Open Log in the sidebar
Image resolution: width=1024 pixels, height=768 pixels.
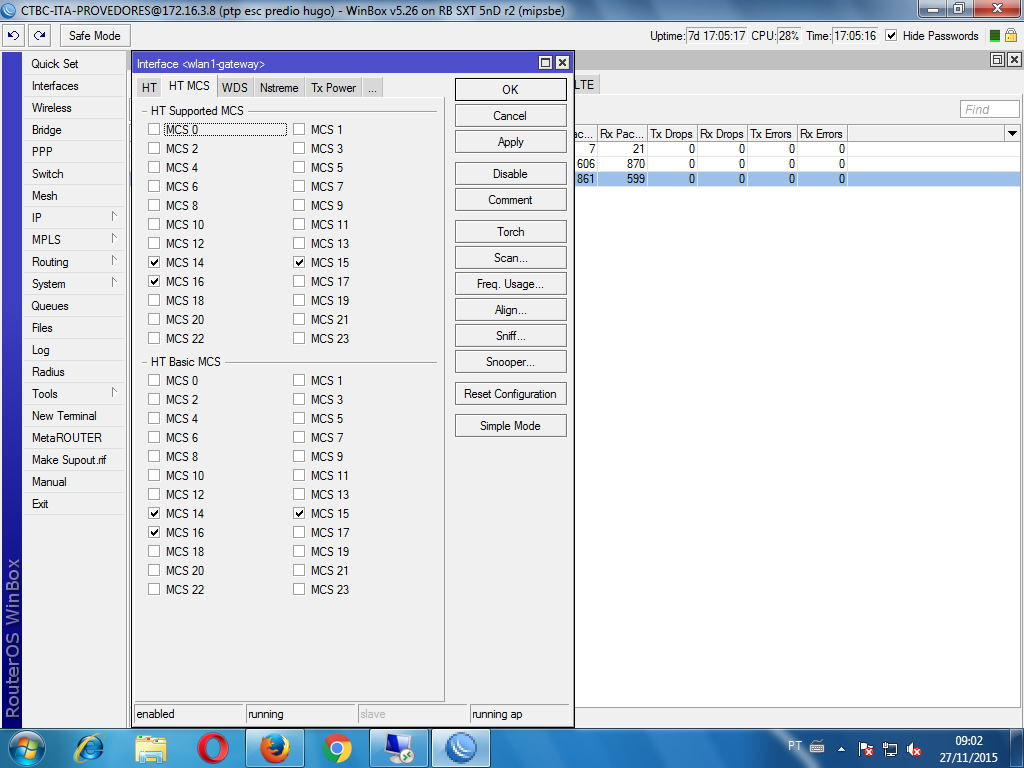(x=74, y=349)
